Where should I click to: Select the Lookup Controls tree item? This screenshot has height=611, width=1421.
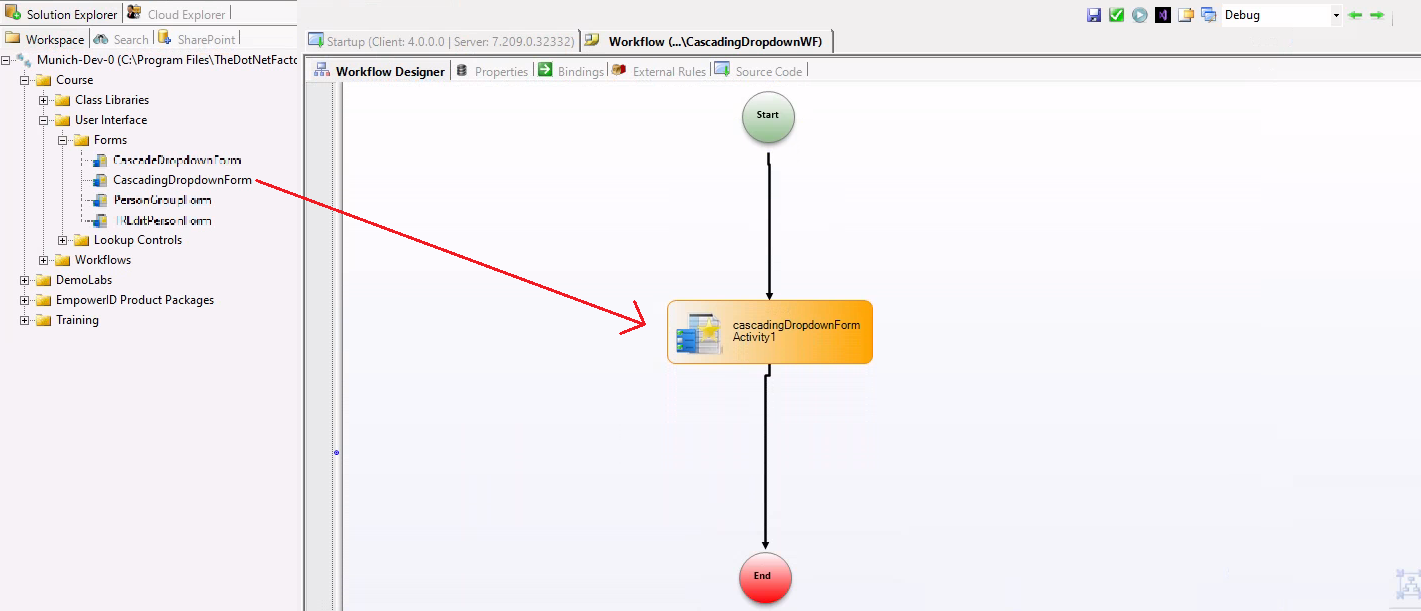point(138,240)
